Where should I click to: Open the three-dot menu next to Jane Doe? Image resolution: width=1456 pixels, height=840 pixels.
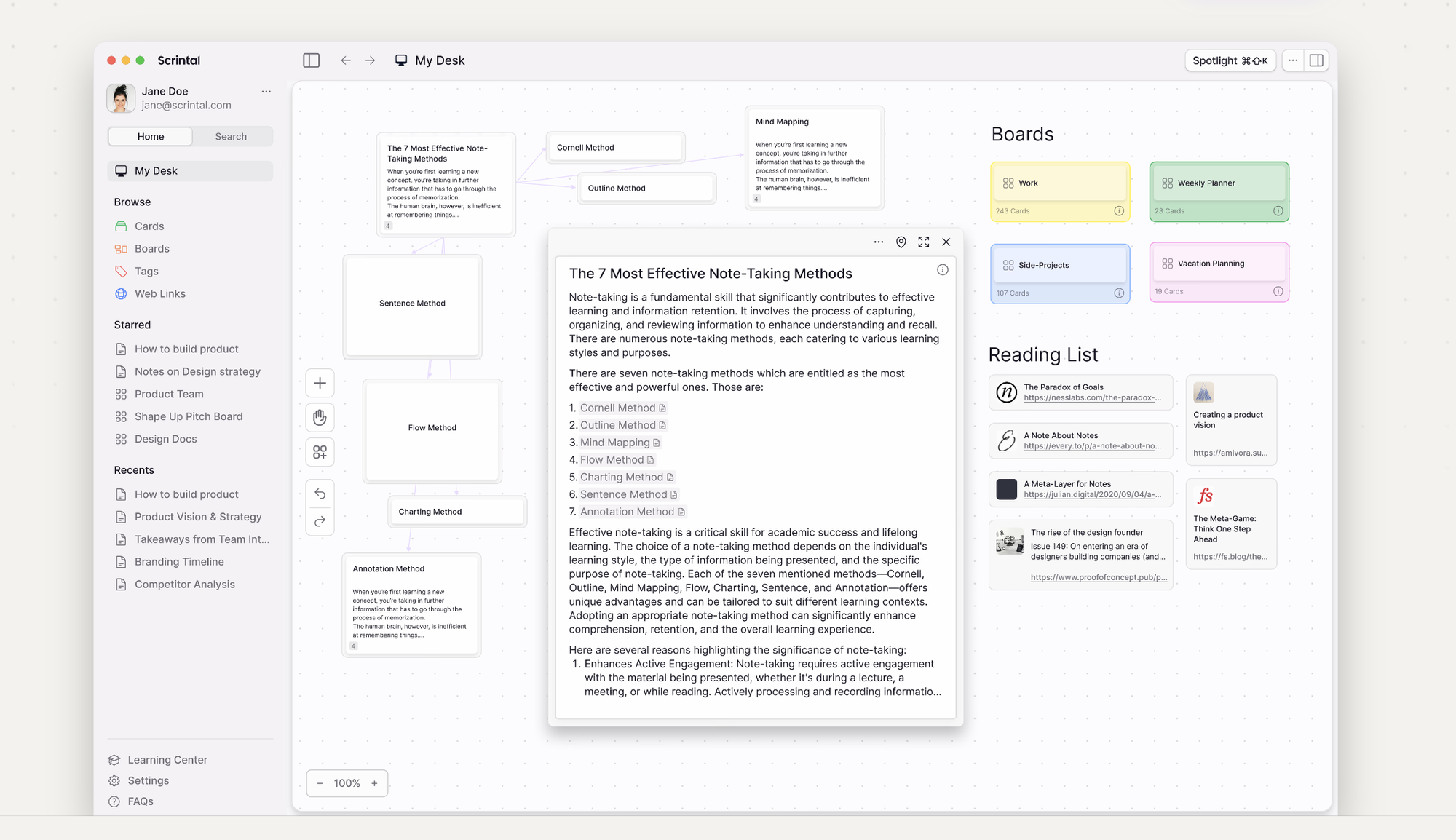[x=266, y=91]
